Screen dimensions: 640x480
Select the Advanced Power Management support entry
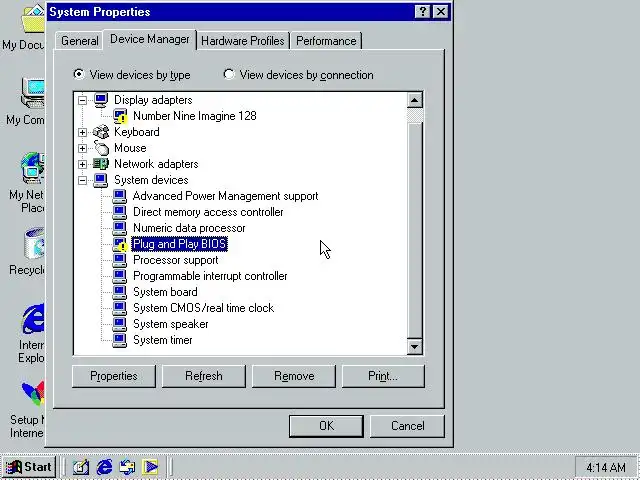(225, 196)
